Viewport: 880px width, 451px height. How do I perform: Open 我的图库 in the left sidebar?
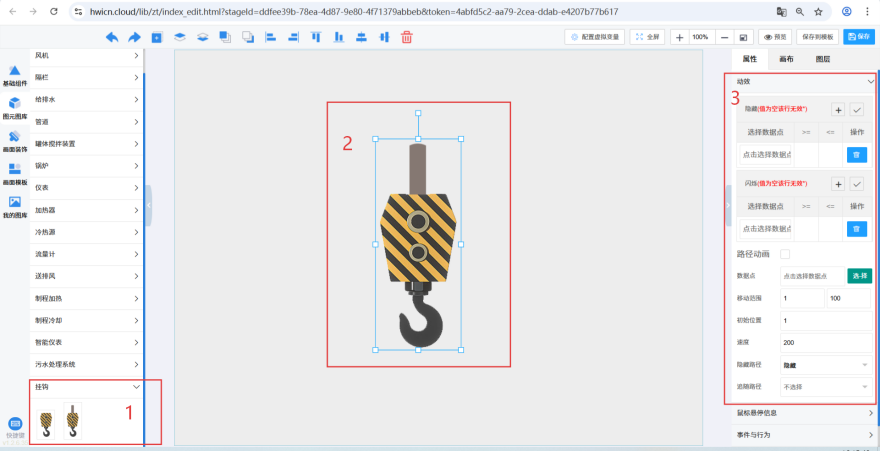click(15, 207)
